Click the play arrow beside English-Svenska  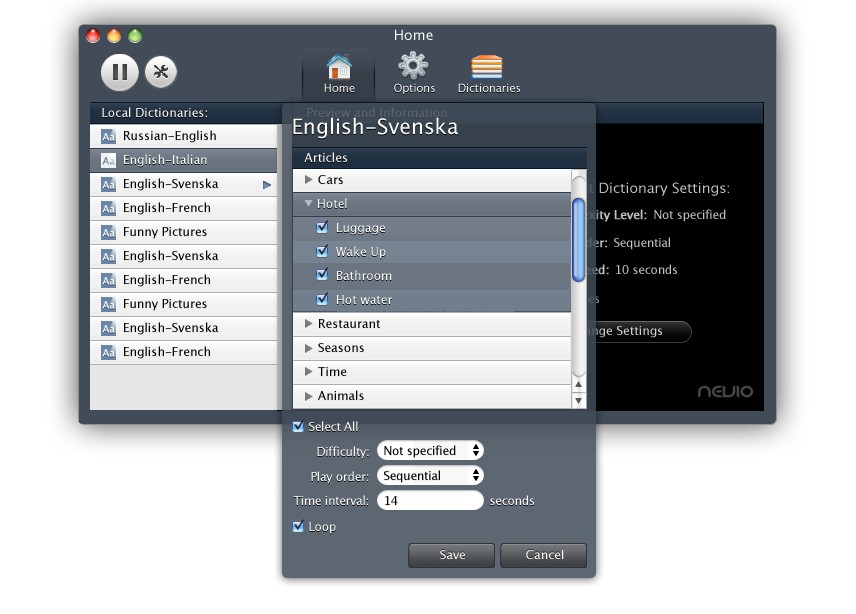266,184
